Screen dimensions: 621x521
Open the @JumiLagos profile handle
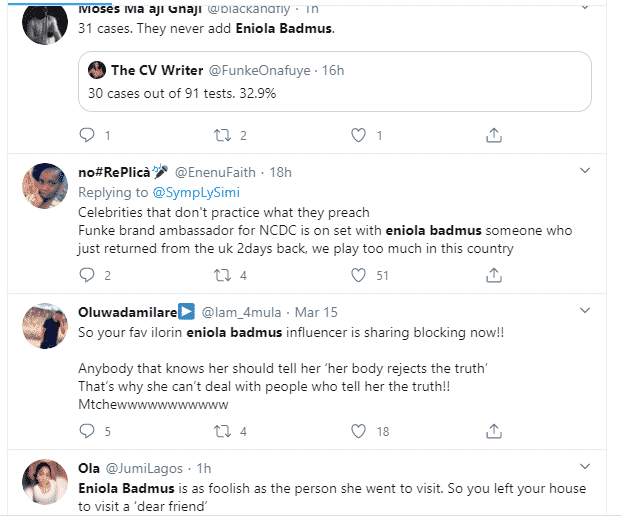coord(139,469)
